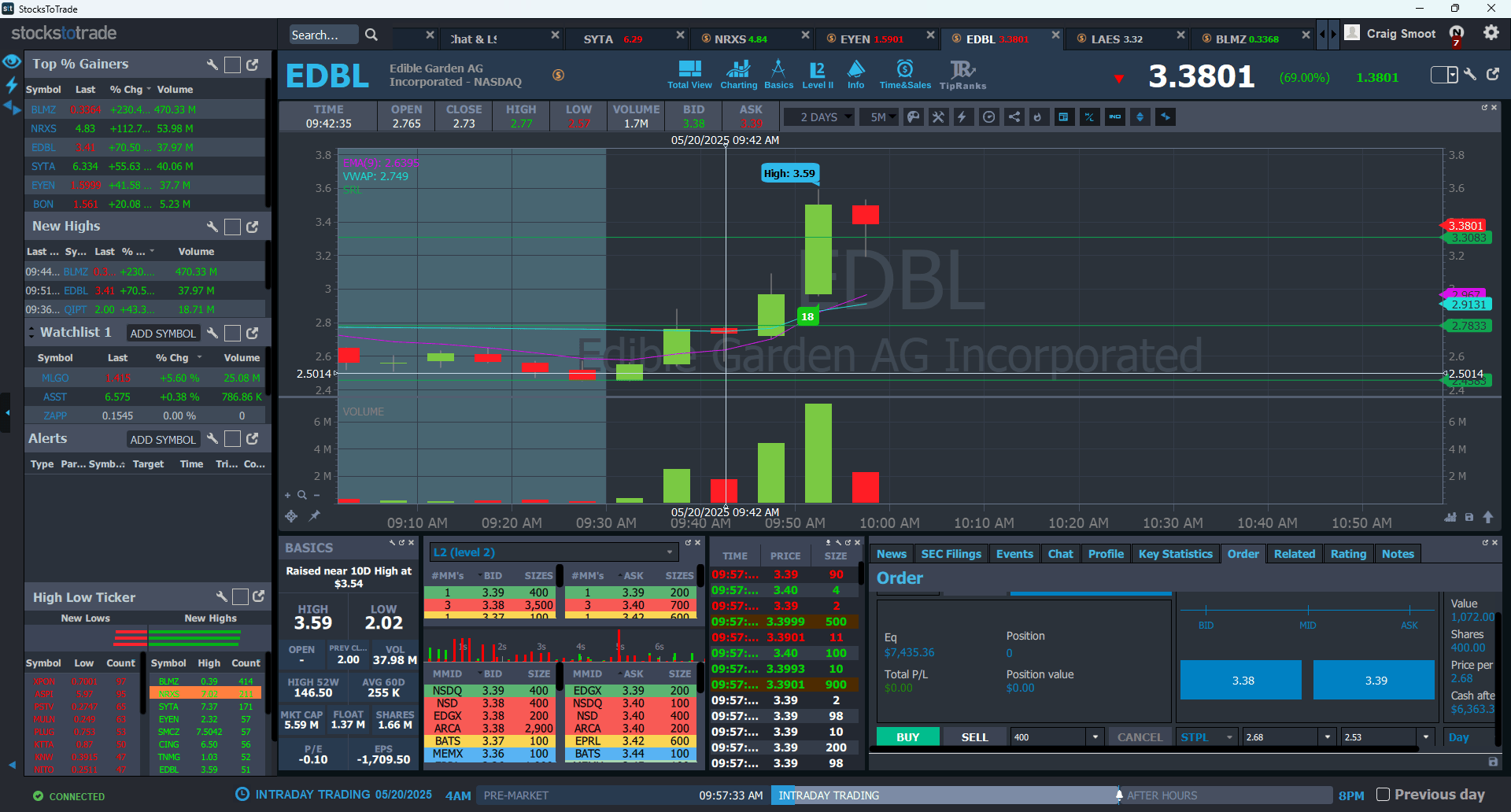
Task: Click the order CANCEL button
Action: click(1140, 737)
